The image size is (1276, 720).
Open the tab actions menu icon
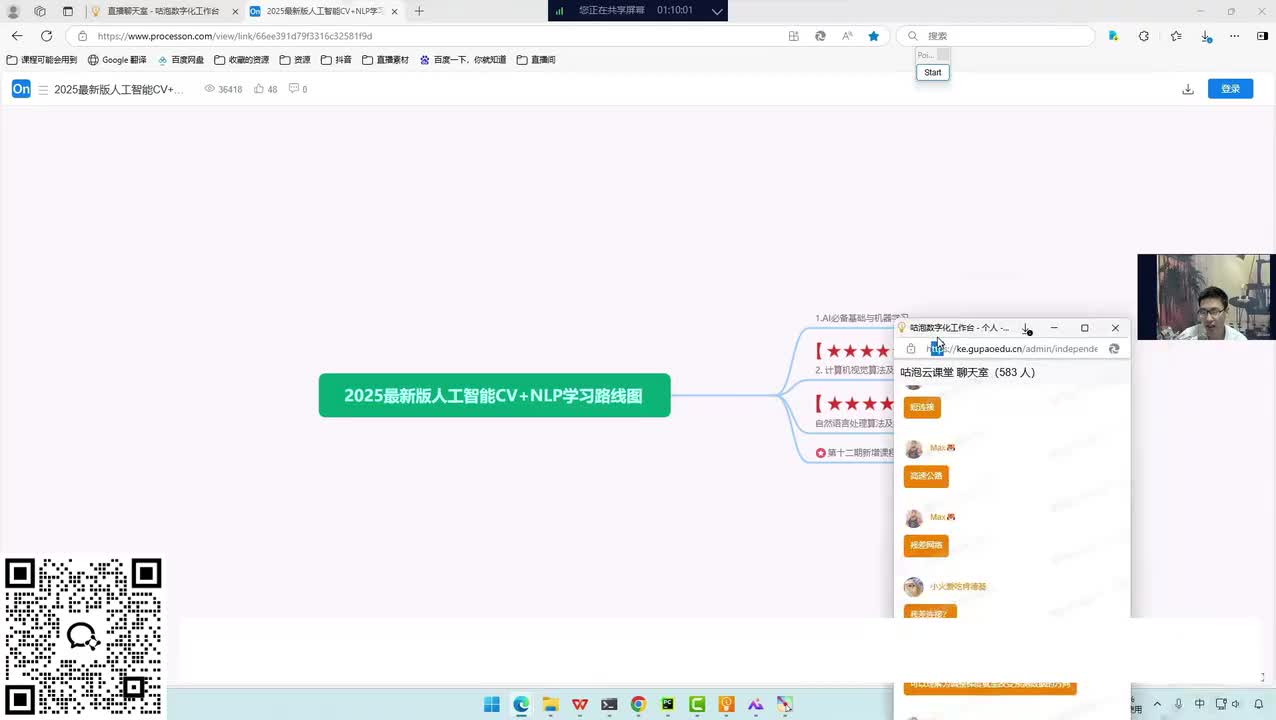pyautogui.click(x=68, y=11)
